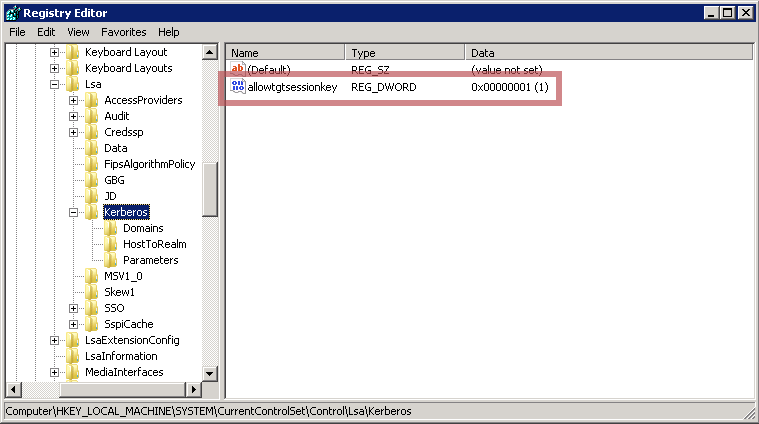Open the View menu

(x=78, y=32)
